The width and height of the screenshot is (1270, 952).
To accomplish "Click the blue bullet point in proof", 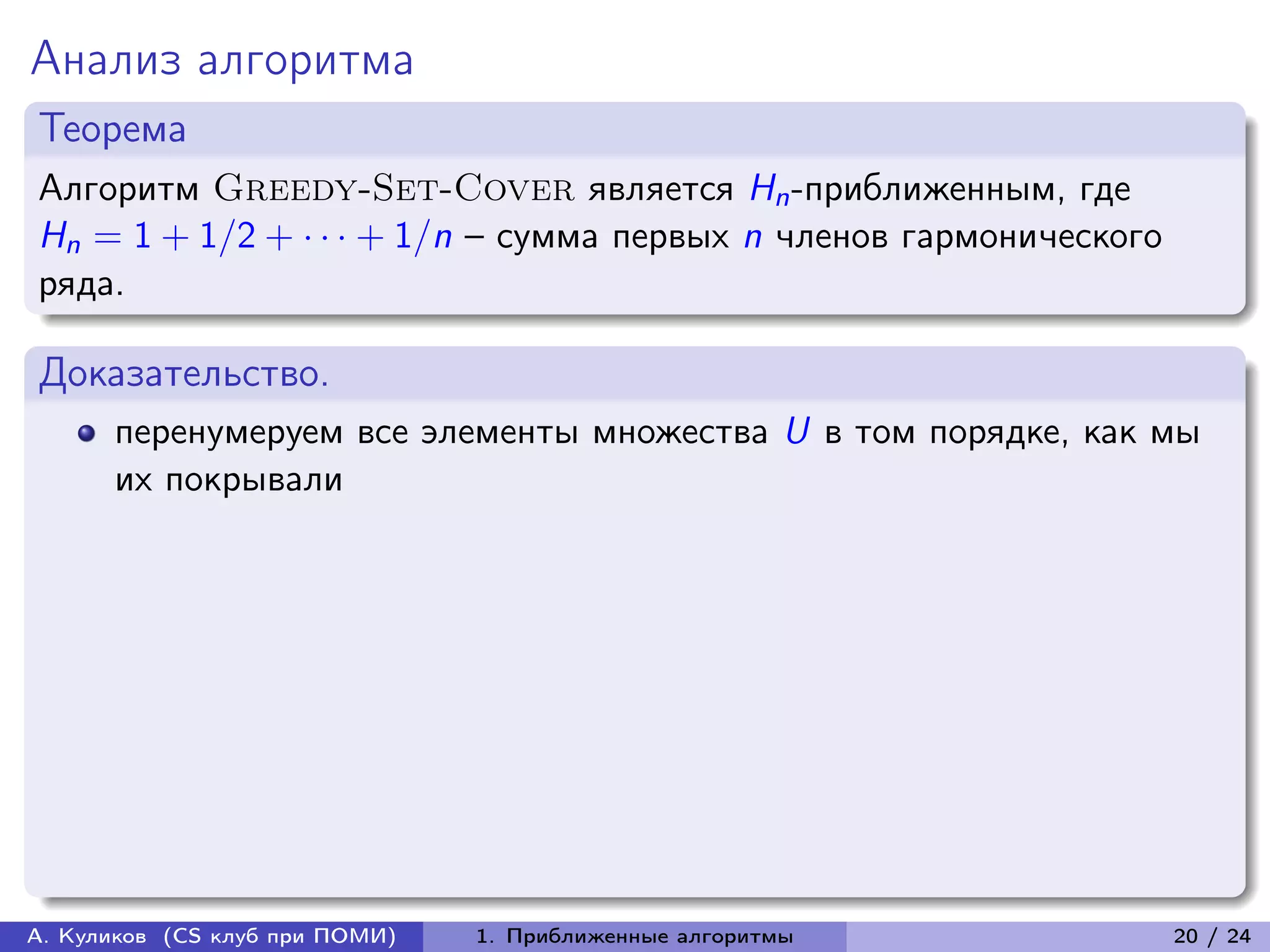I will click(87, 433).
